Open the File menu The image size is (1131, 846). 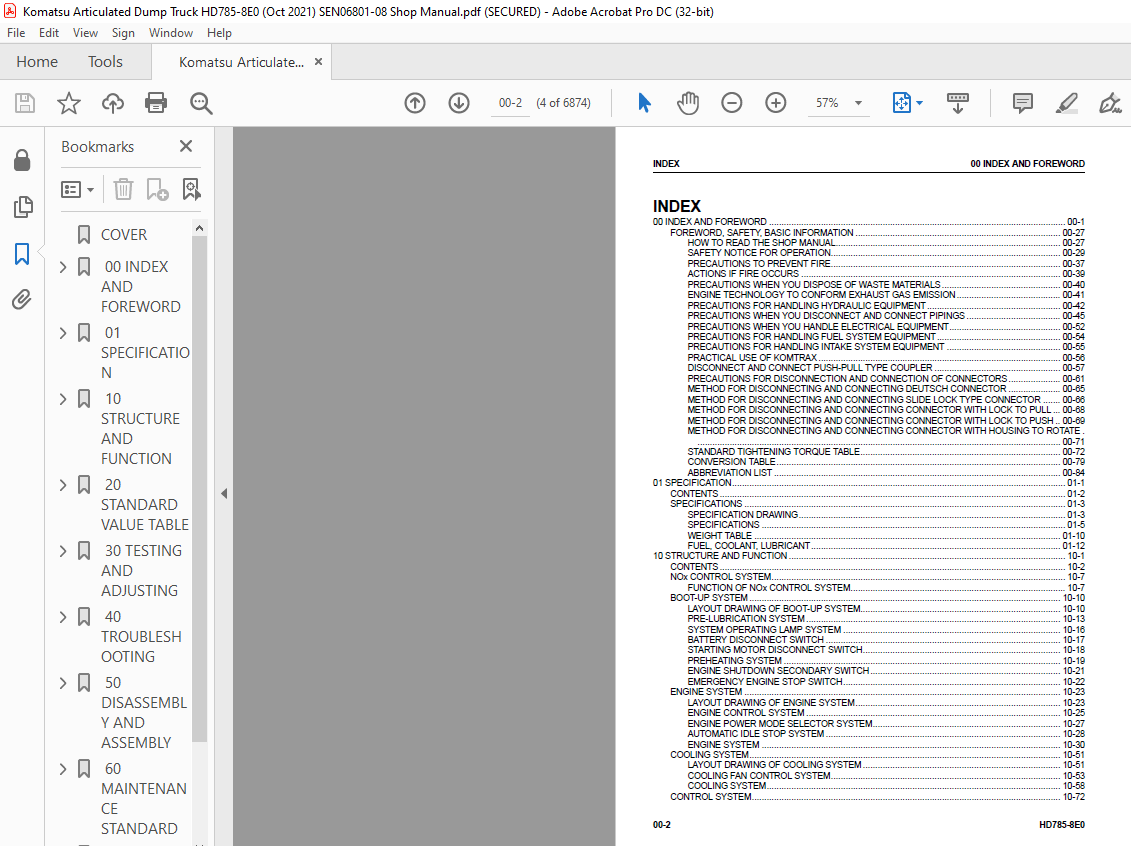click(x=16, y=32)
